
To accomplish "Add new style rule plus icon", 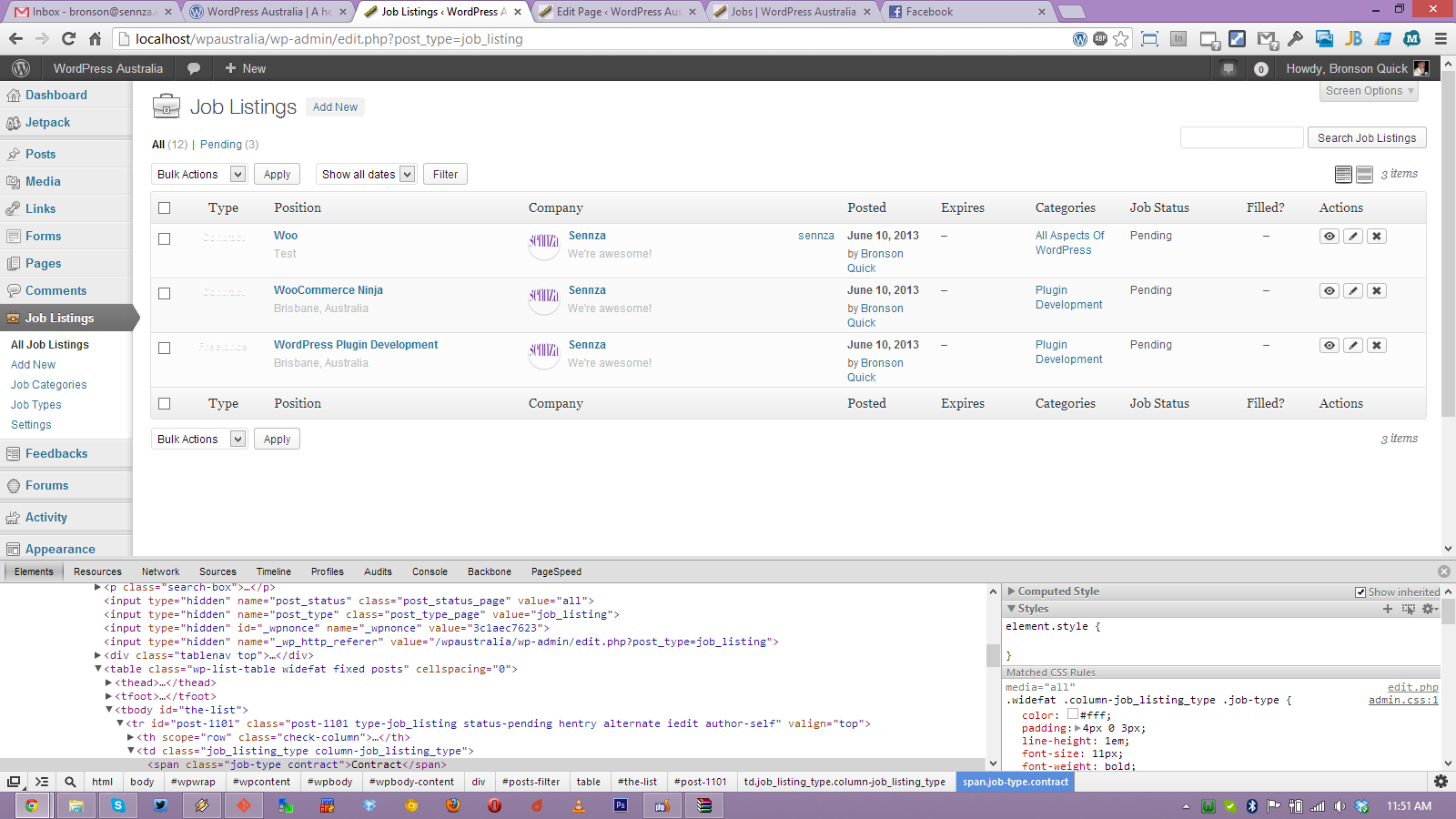I will tap(1388, 609).
